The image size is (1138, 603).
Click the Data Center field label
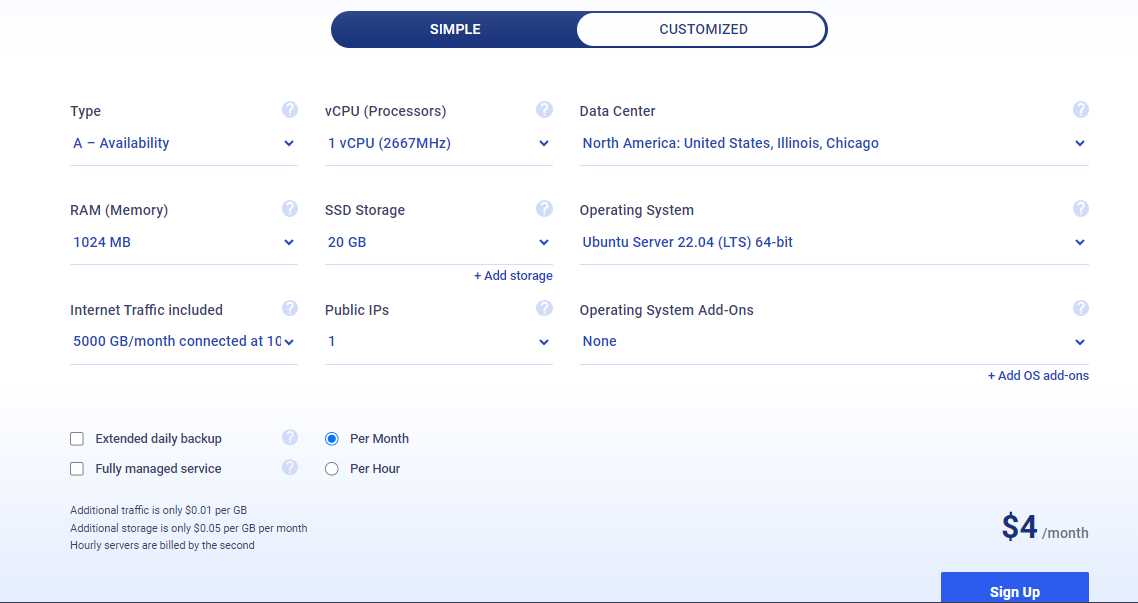(x=618, y=111)
